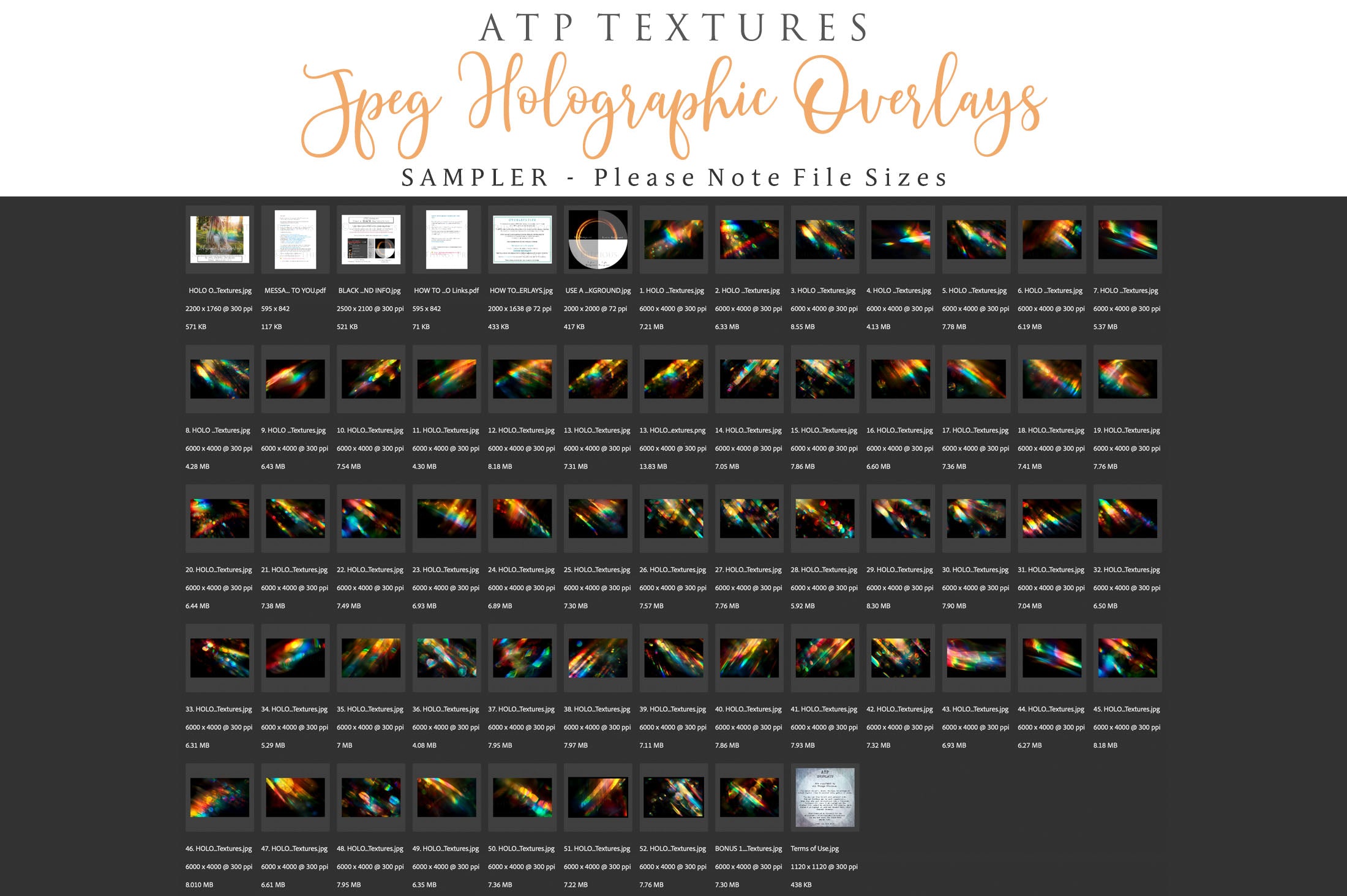Select the 19. HOLO..Textures.jpg thumbnail
1347x896 pixels.
(x=1127, y=379)
